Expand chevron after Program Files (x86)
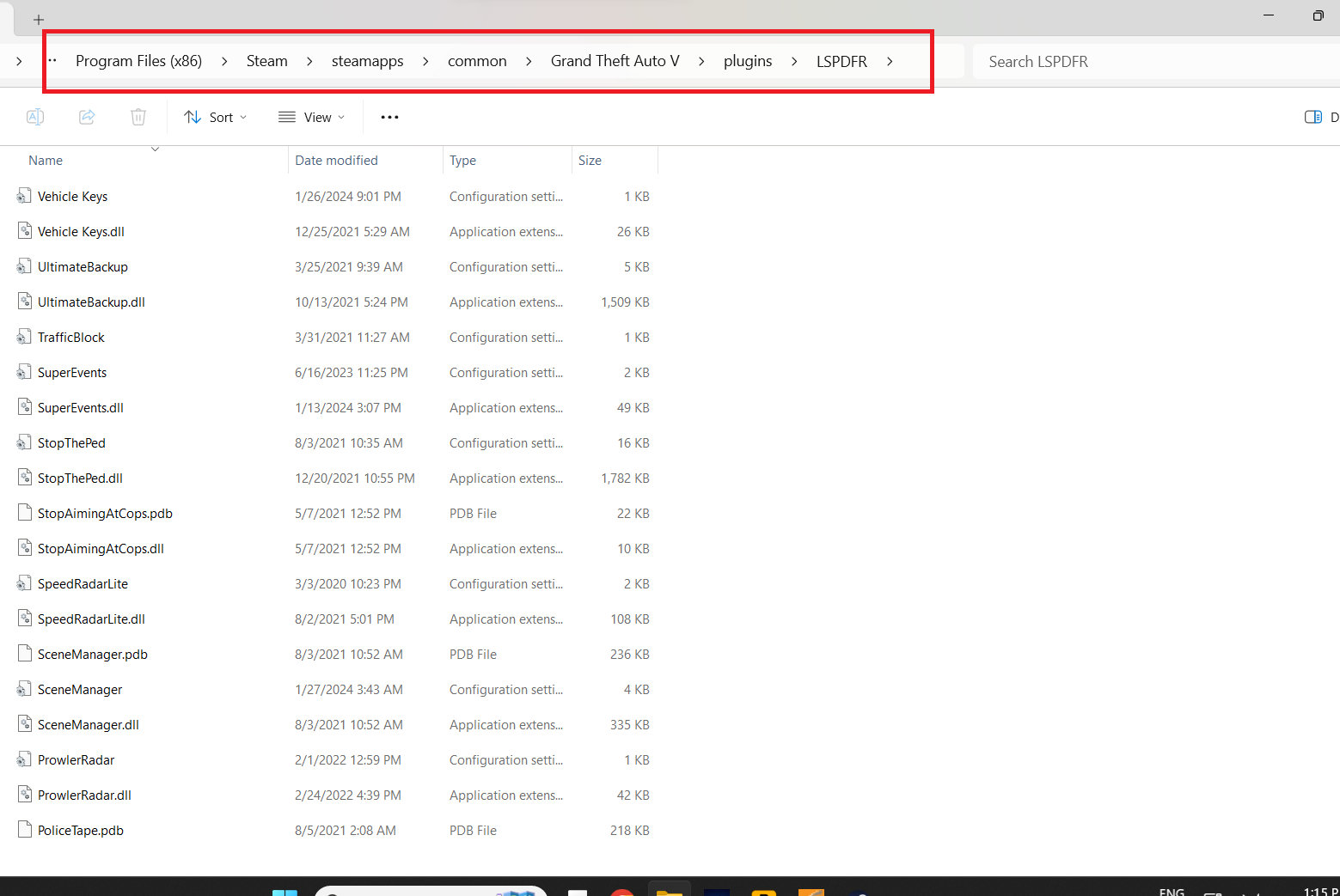1340x896 pixels. (224, 61)
